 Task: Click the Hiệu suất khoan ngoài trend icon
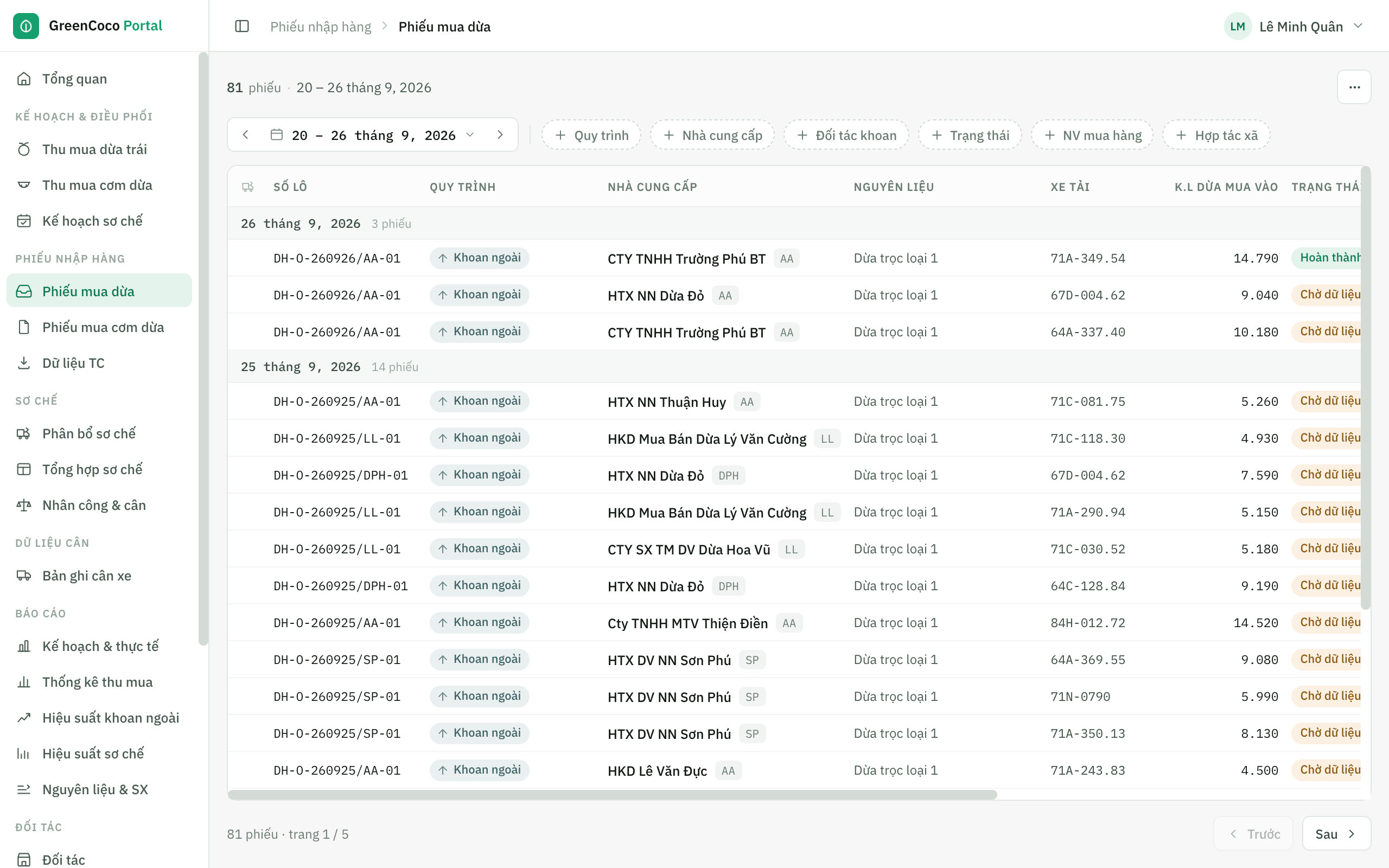pyautogui.click(x=23, y=718)
